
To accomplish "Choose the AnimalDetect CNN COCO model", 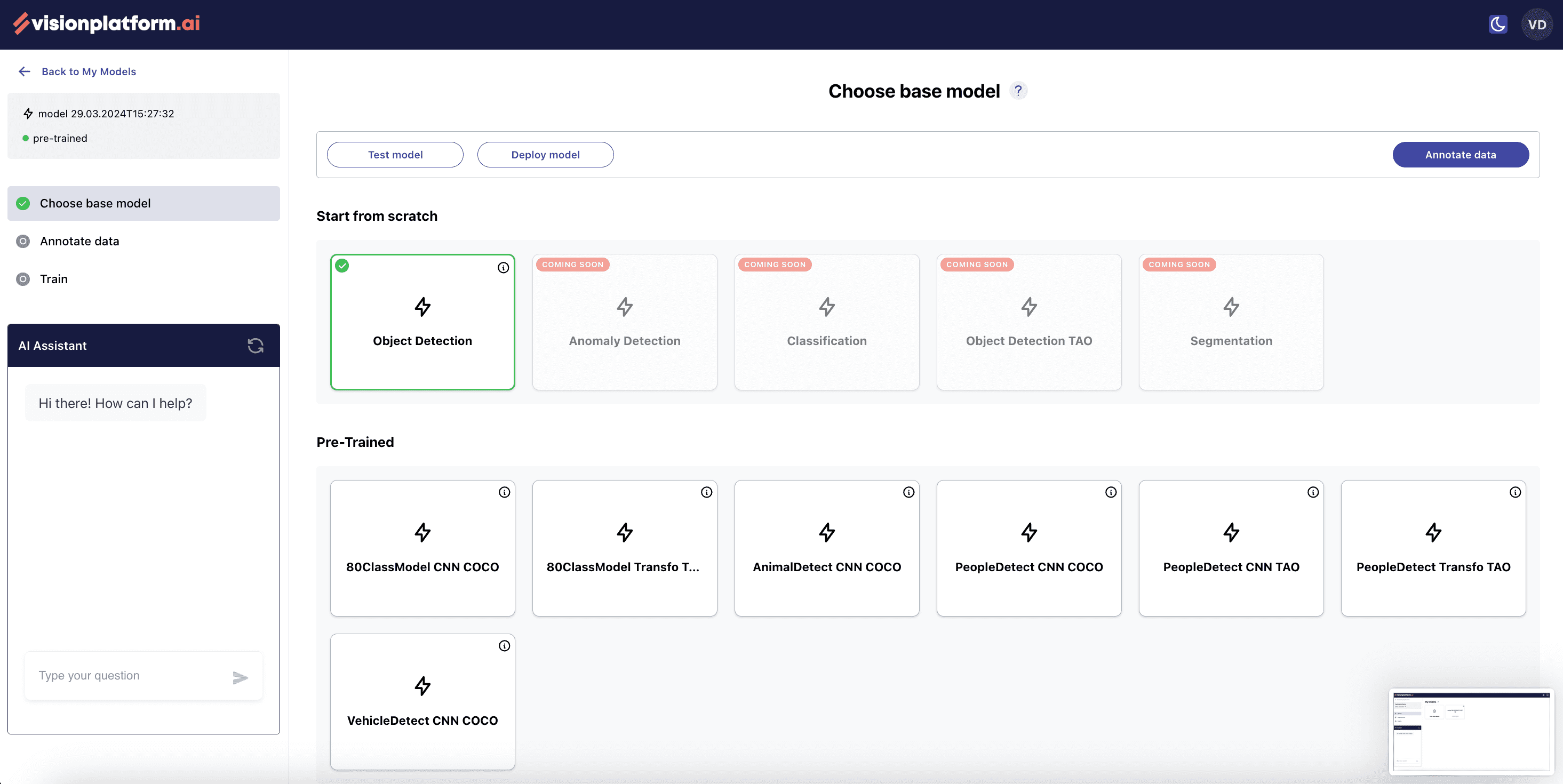I will pos(826,548).
